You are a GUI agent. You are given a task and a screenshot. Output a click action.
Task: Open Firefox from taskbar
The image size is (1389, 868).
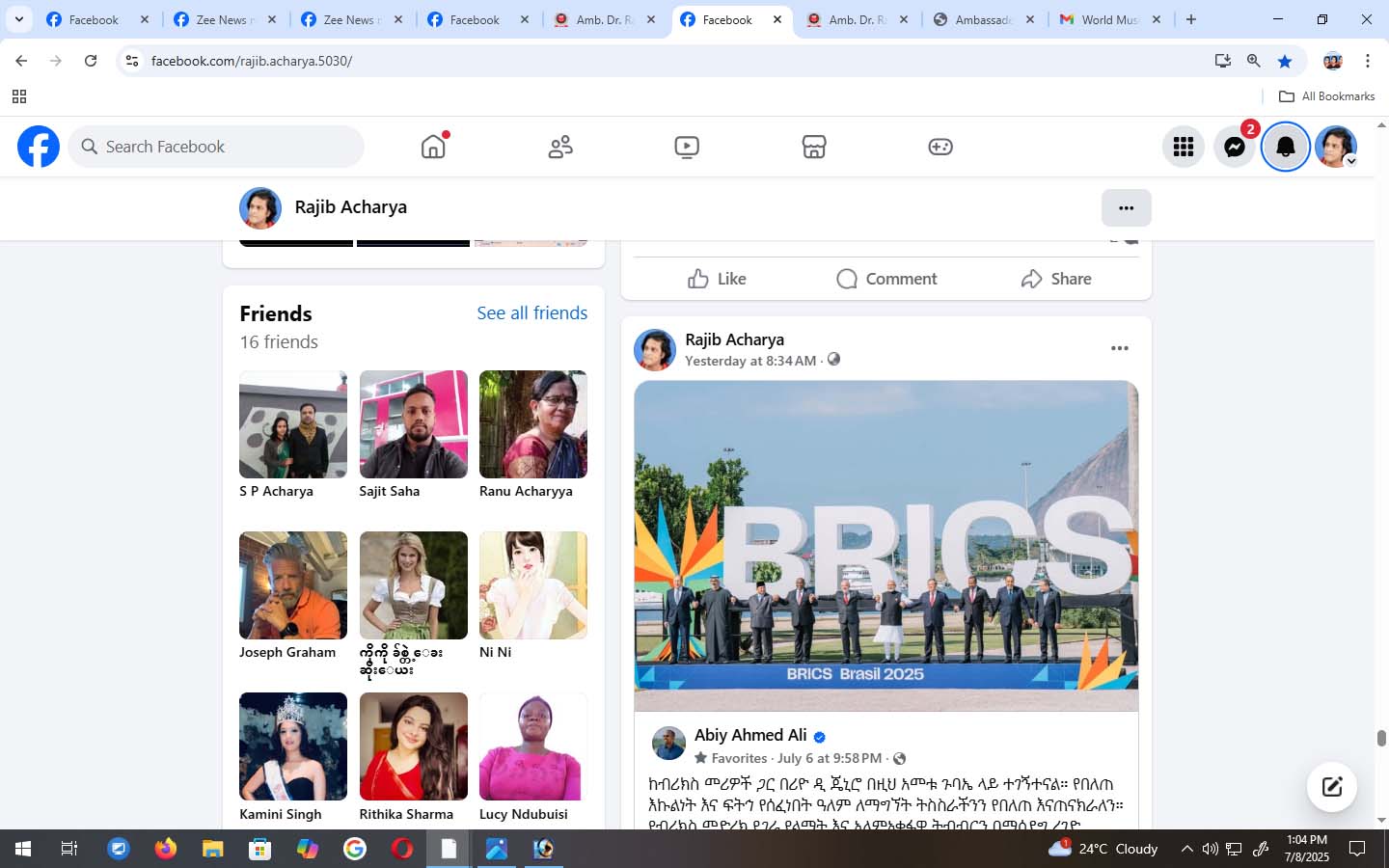pos(166,849)
